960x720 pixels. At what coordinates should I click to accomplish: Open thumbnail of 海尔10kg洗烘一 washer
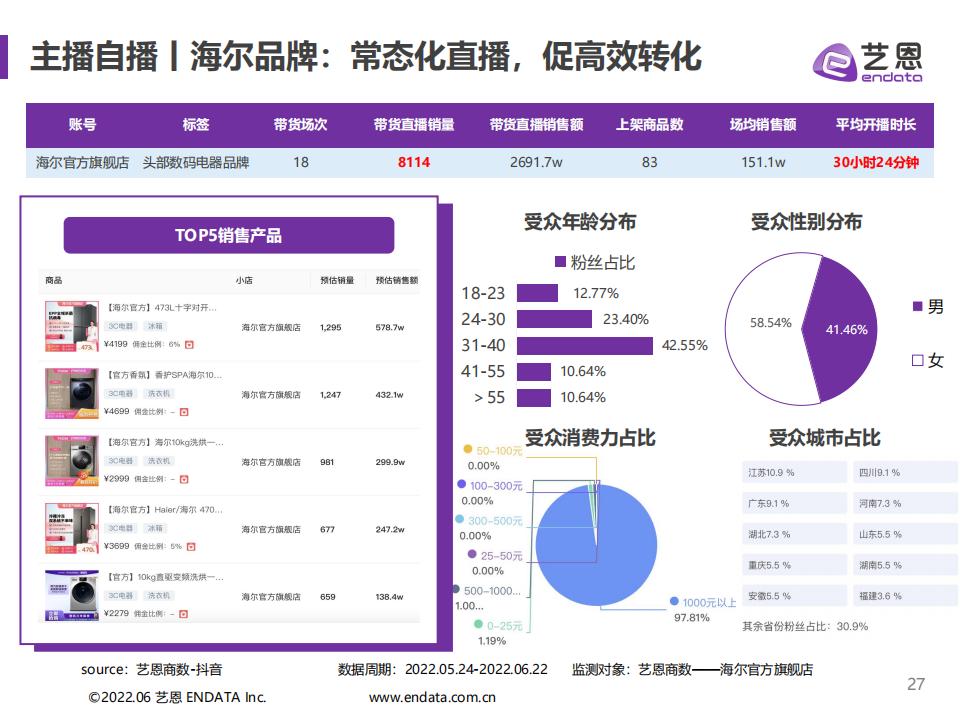(72, 461)
